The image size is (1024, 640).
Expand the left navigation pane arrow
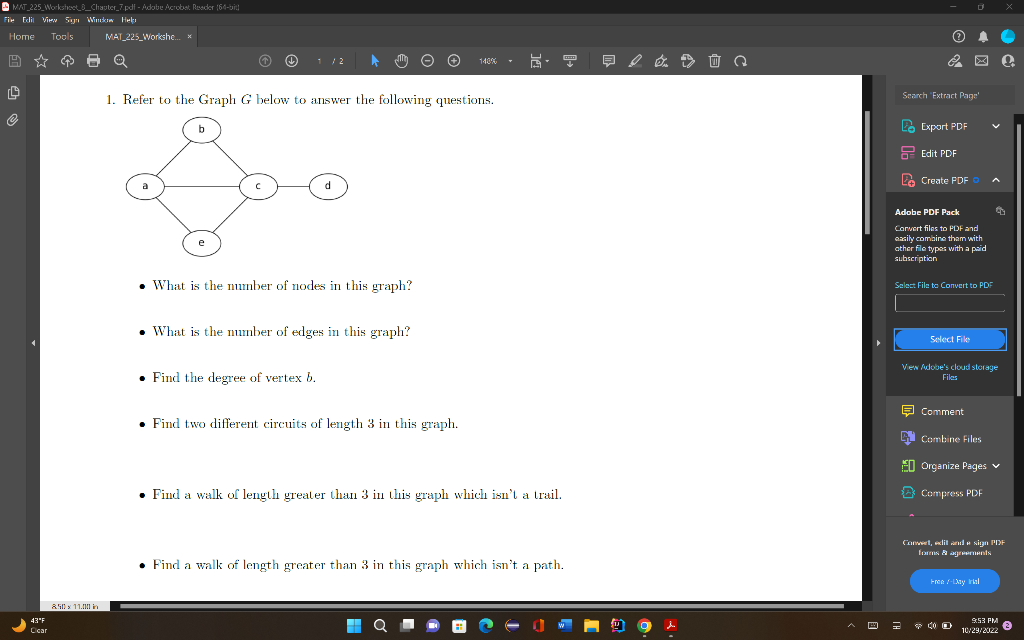point(33,343)
